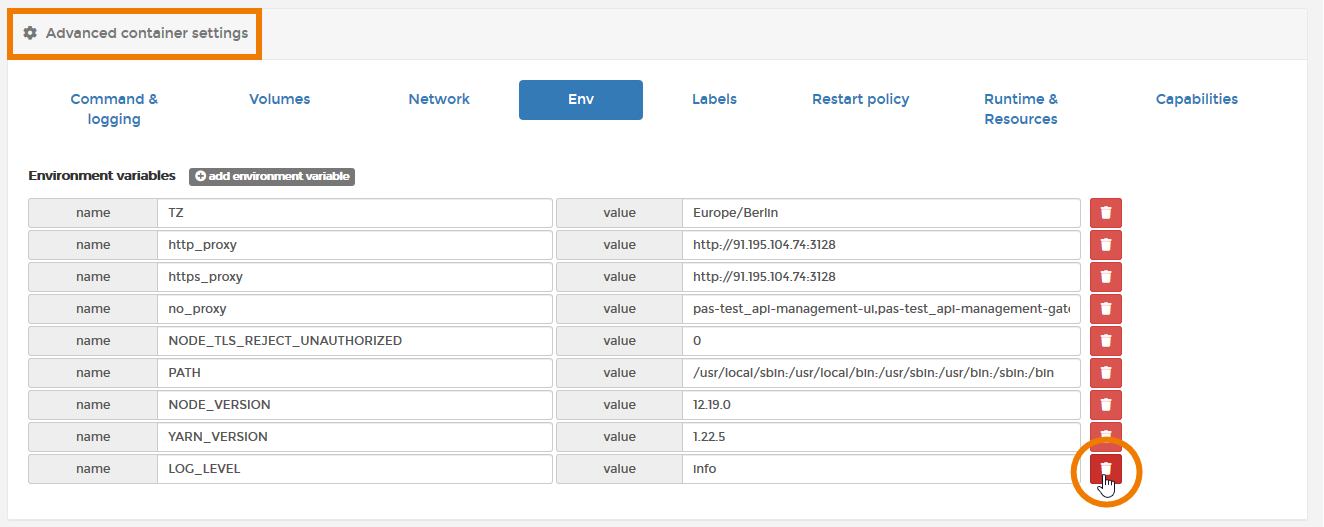Delete the NODE_TLS_REJECT_UNAUTHORIZED variable
The height and width of the screenshot is (527, 1324).
[1105, 341]
